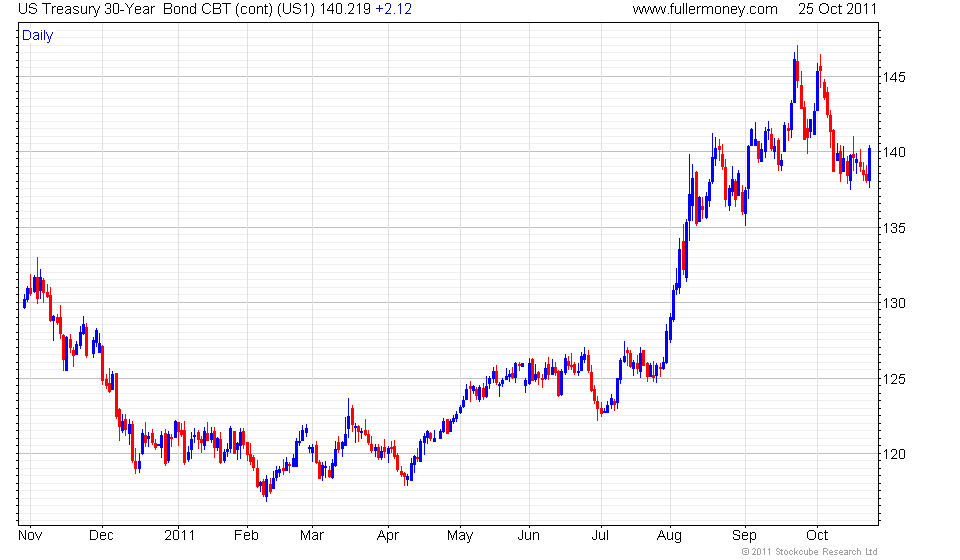
Task: Click the chart title 'US Treasury 30-Year Bond CBT'
Action: (x=124, y=9)
